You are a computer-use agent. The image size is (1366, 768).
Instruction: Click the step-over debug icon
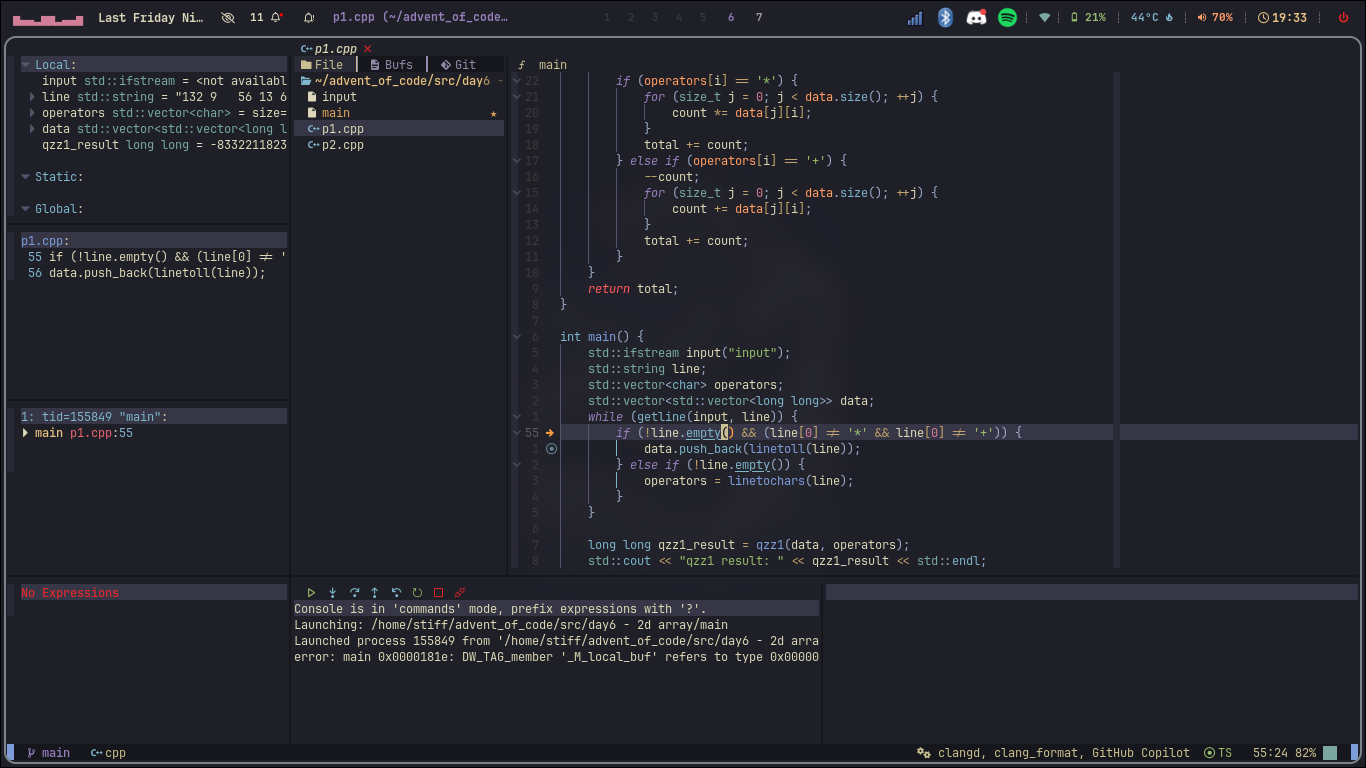[x=354, y=592]
